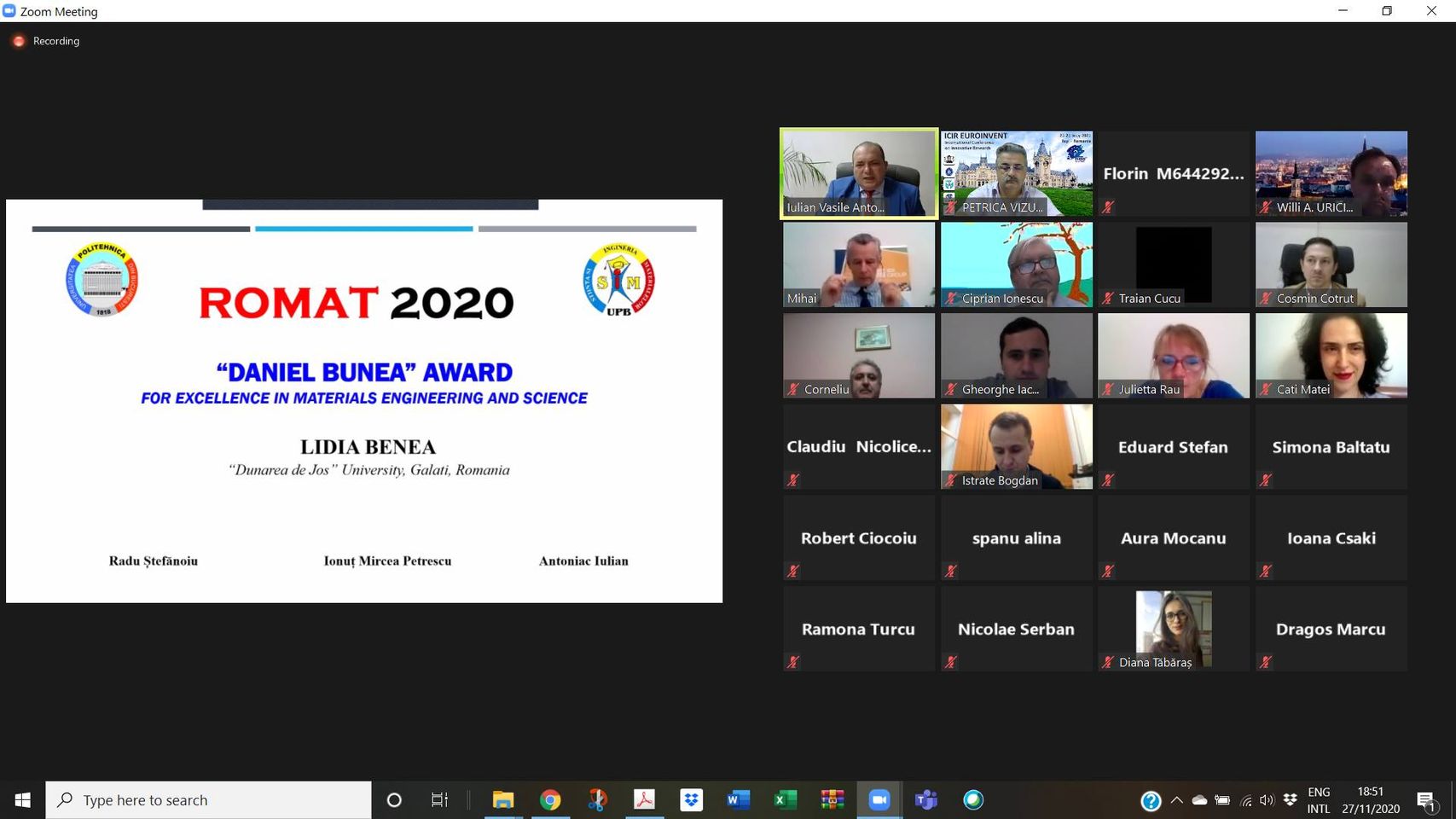1456x819 pixels.
Task: Open Zoom from the taskbar
Action: click(879, 800)
